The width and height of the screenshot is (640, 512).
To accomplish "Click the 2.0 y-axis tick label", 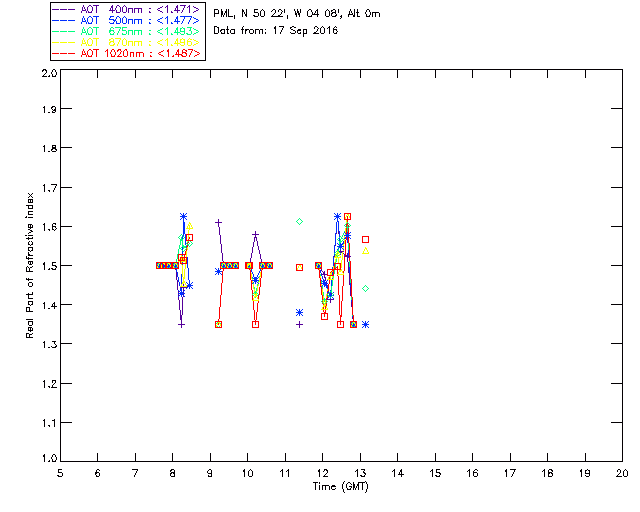I will tap(49, 74).
